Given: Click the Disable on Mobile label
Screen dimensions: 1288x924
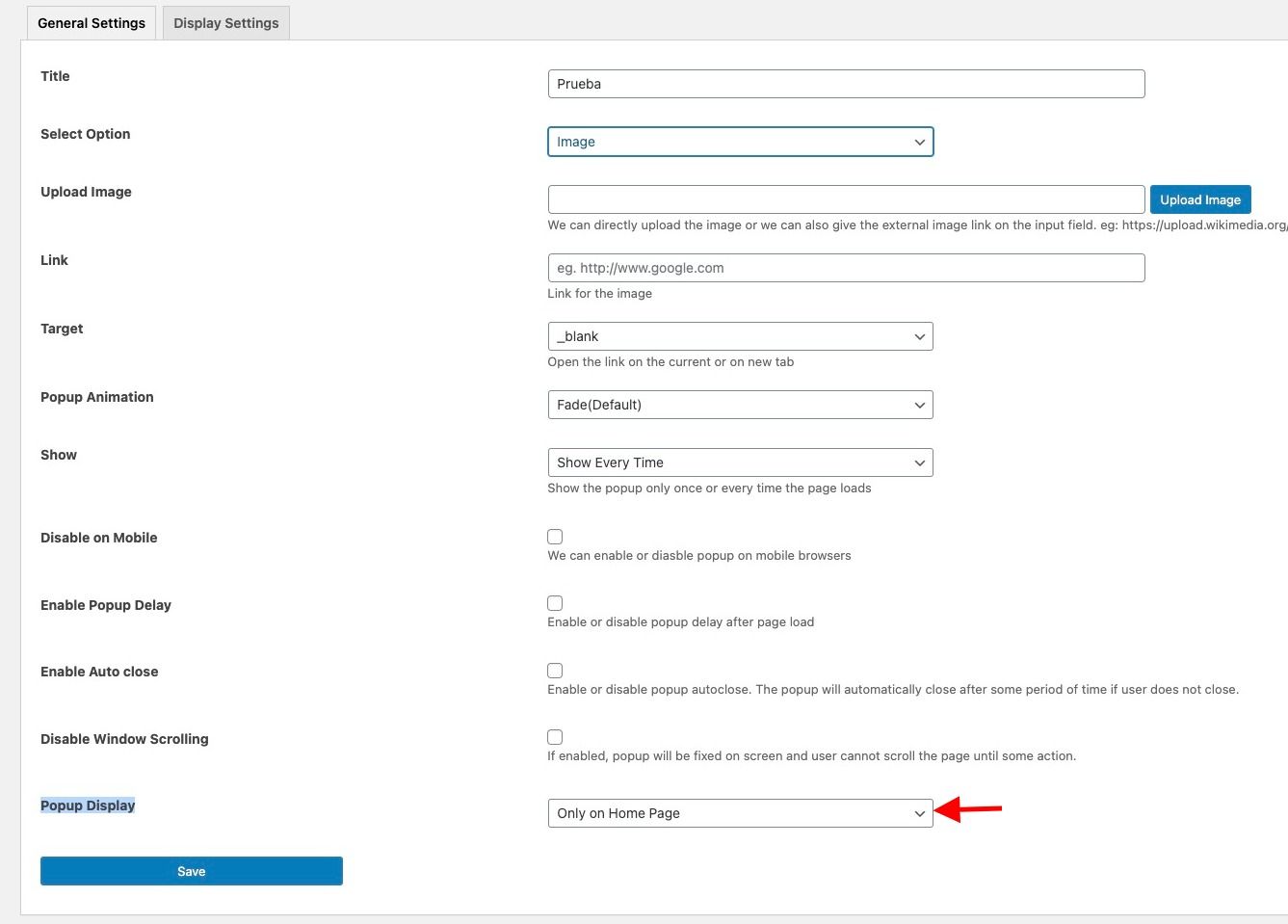Looking at the screenshot, I should coord(99,538).
